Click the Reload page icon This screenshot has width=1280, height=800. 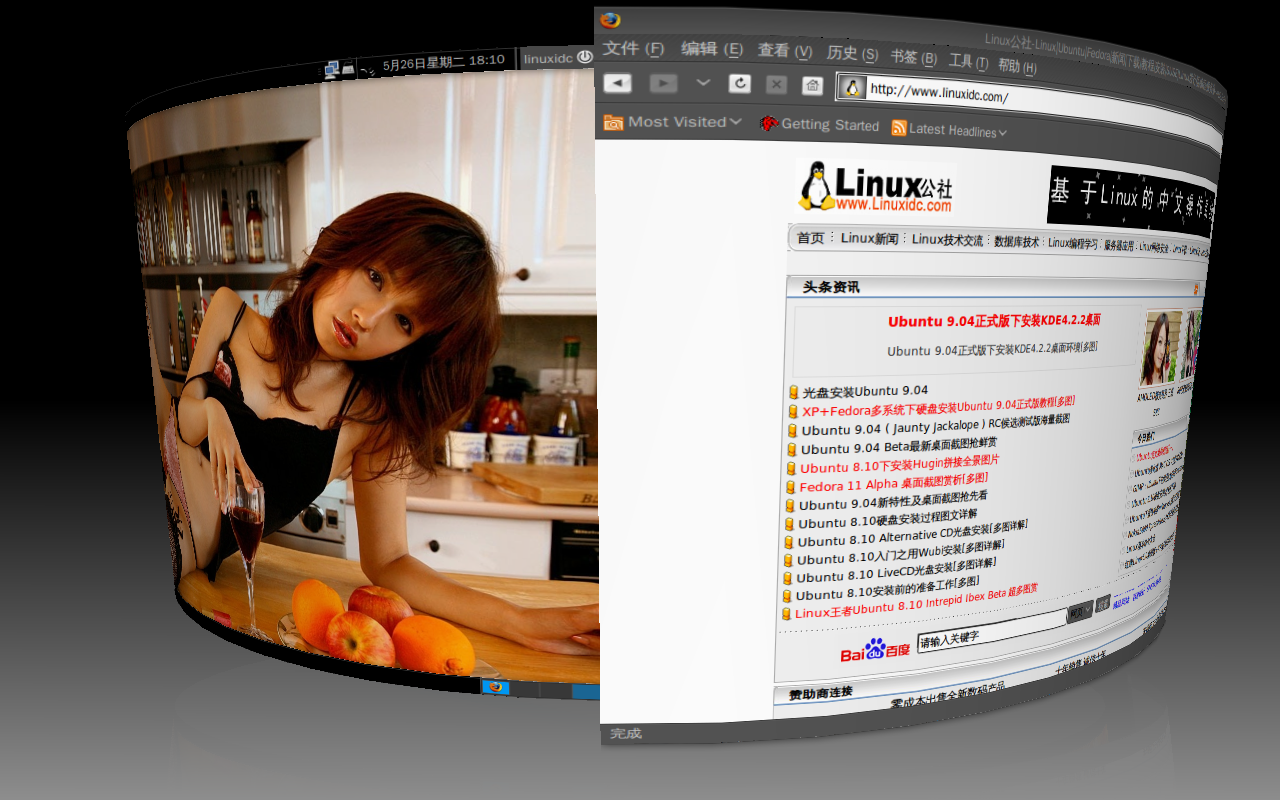[x=740, y=83]
